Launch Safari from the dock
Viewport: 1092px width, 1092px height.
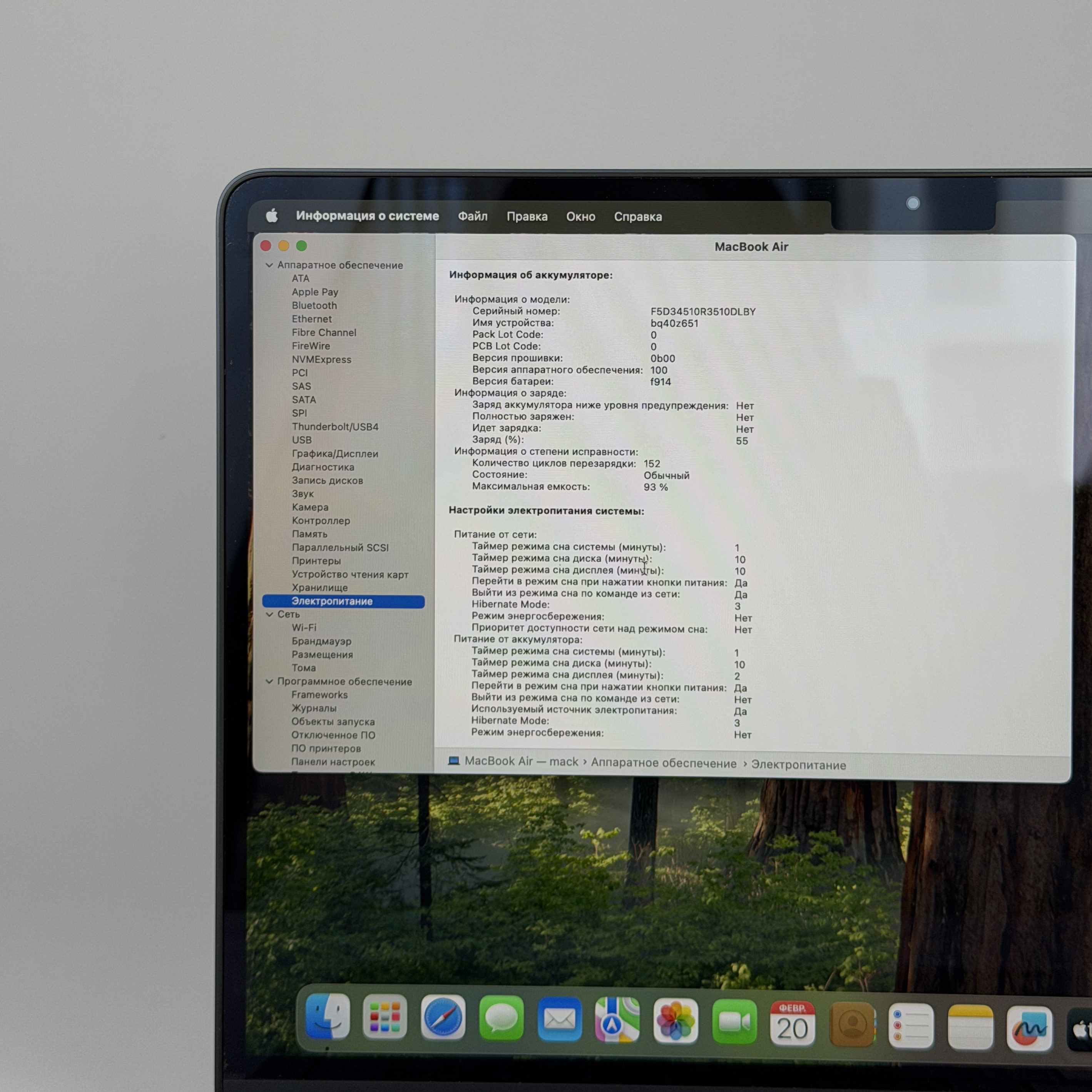coord(443,1017)
